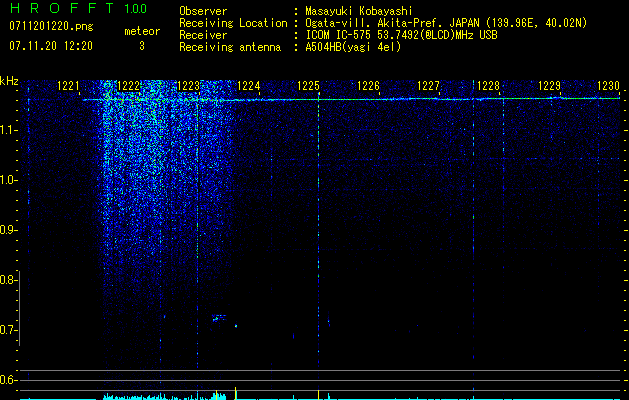Image resolution: width=629 pixels, height=400 pixels.
Task: Click the 1223 time marker
Action: click(189, 86)
